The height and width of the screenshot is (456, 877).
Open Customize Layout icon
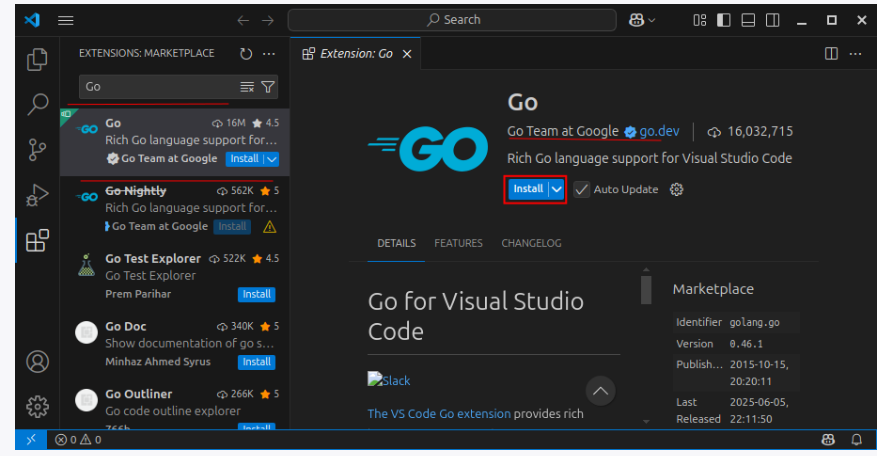[x=699, y=20]
